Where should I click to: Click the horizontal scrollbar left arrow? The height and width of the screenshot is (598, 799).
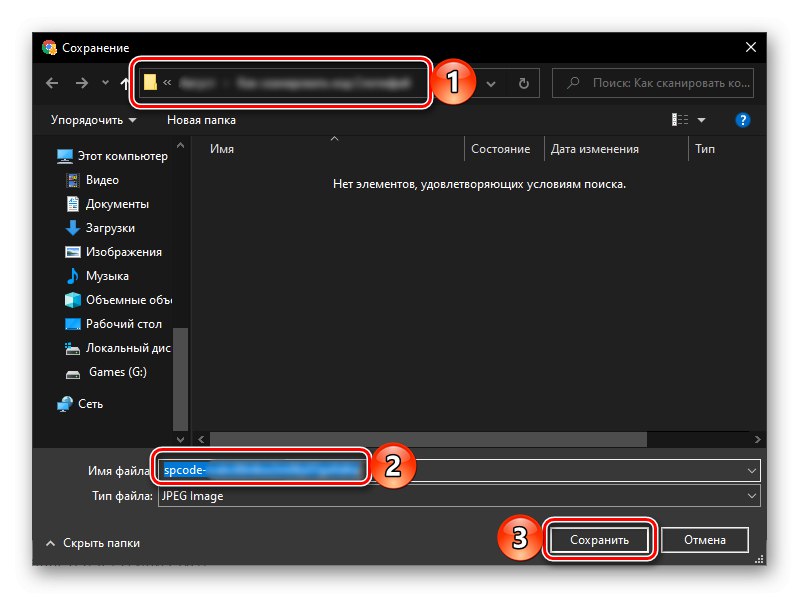(x=201, y=439)
